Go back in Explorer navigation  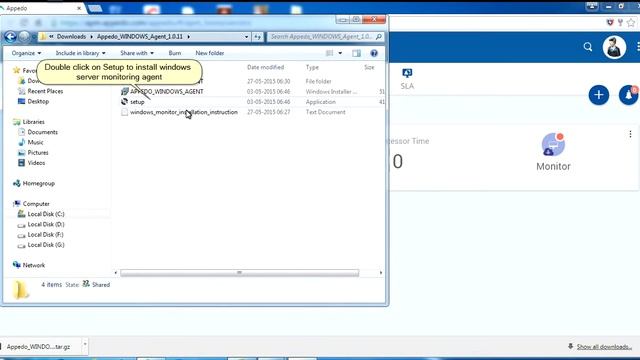pos(10,37)
